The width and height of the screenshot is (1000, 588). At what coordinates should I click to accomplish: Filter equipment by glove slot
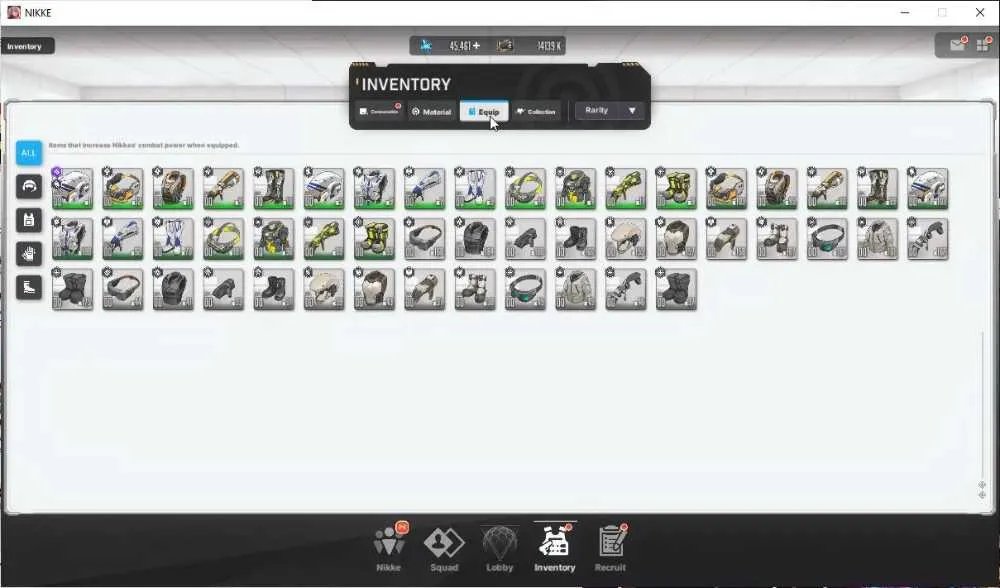29,254
